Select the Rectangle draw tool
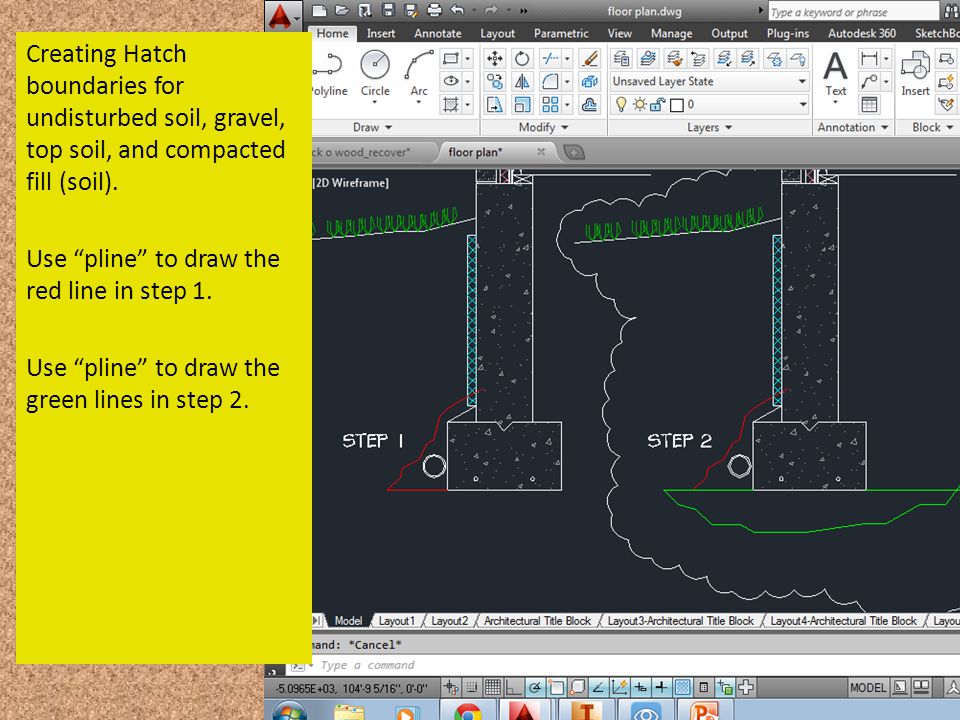 [451, 59]
